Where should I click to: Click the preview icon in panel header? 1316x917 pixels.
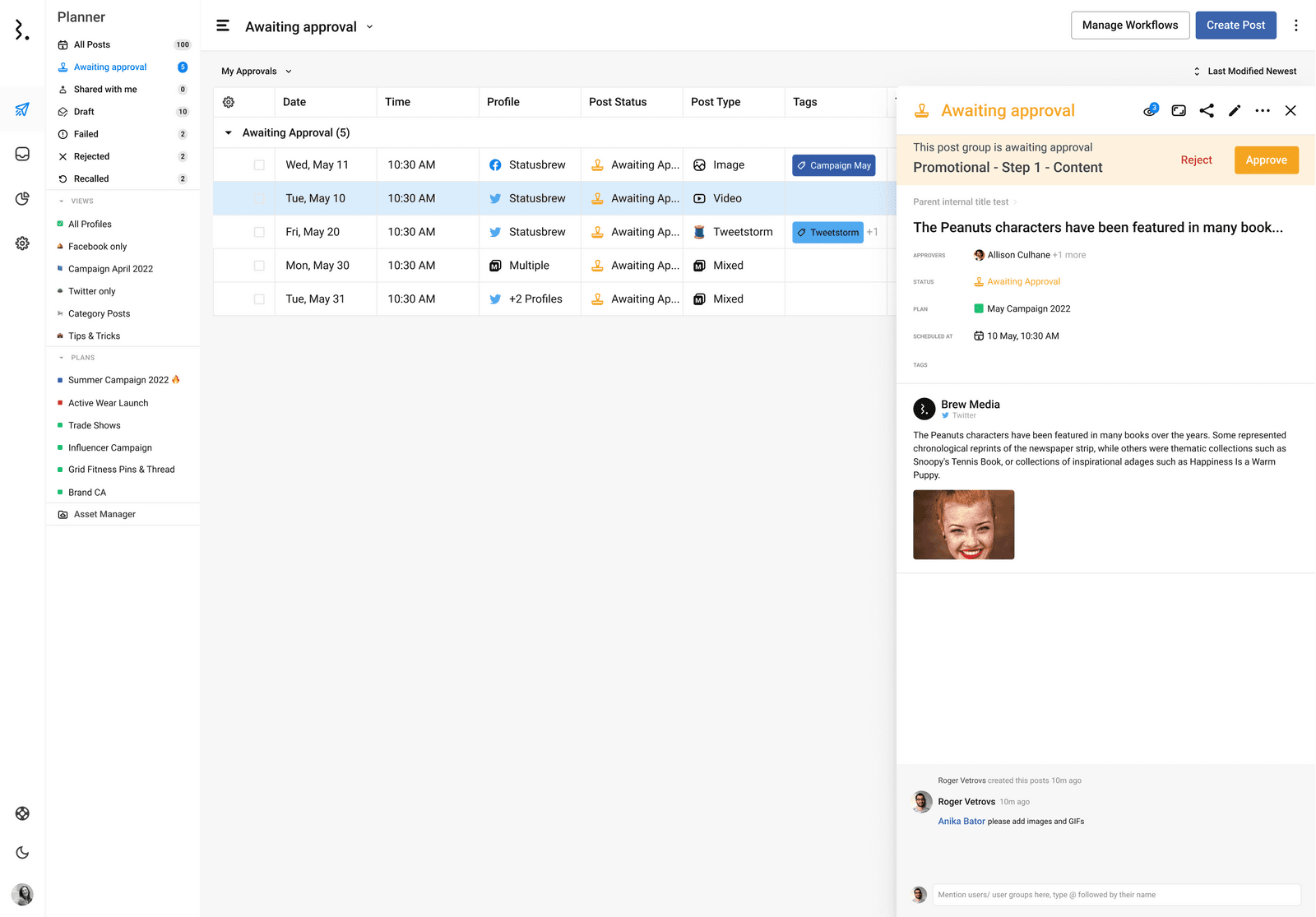[x=1179, y=111]
